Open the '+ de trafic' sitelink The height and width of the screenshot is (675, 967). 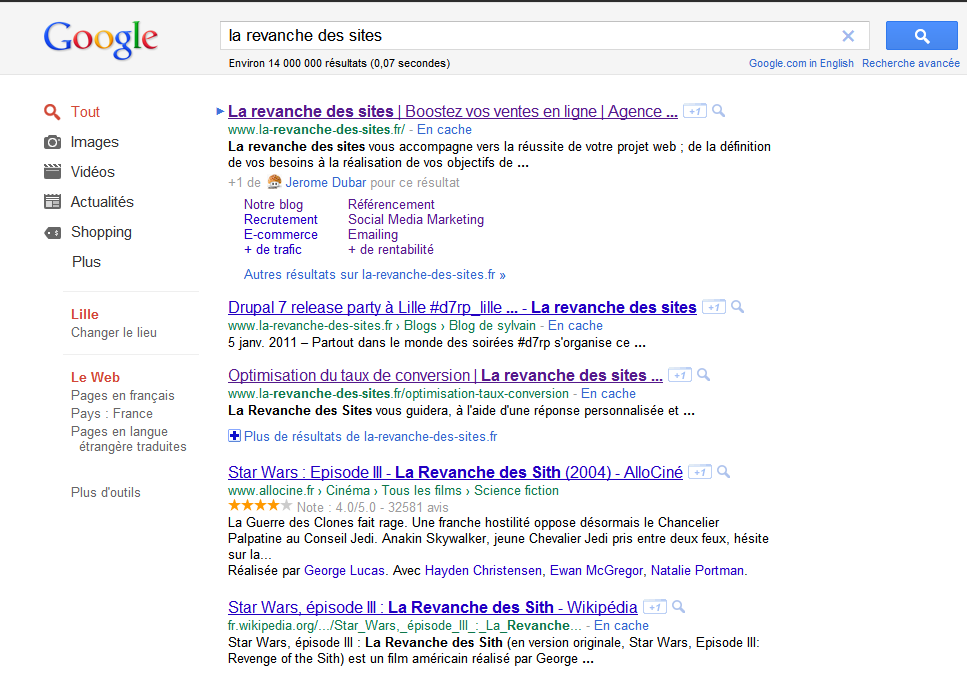click(273, 250)
